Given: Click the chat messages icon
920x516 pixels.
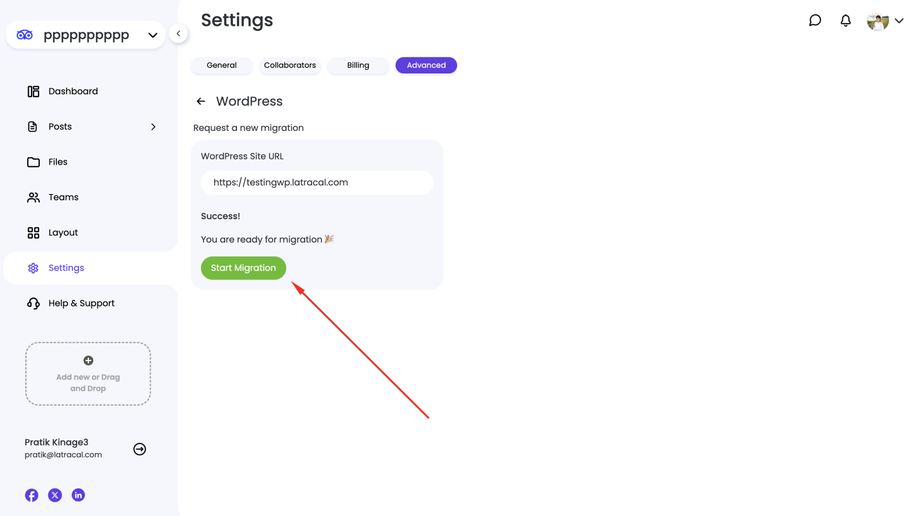Looking at the screenshot, I should (815, 20).
